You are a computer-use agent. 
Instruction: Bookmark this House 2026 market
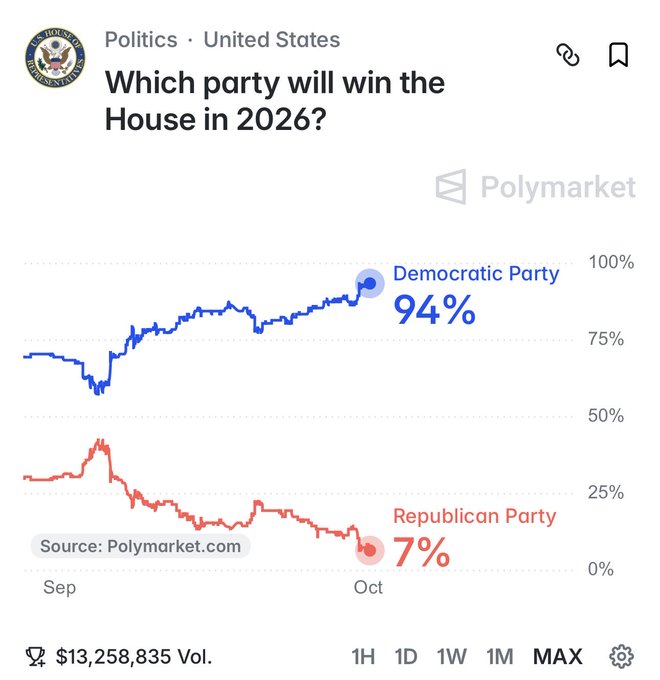click(x=618, y=55)
